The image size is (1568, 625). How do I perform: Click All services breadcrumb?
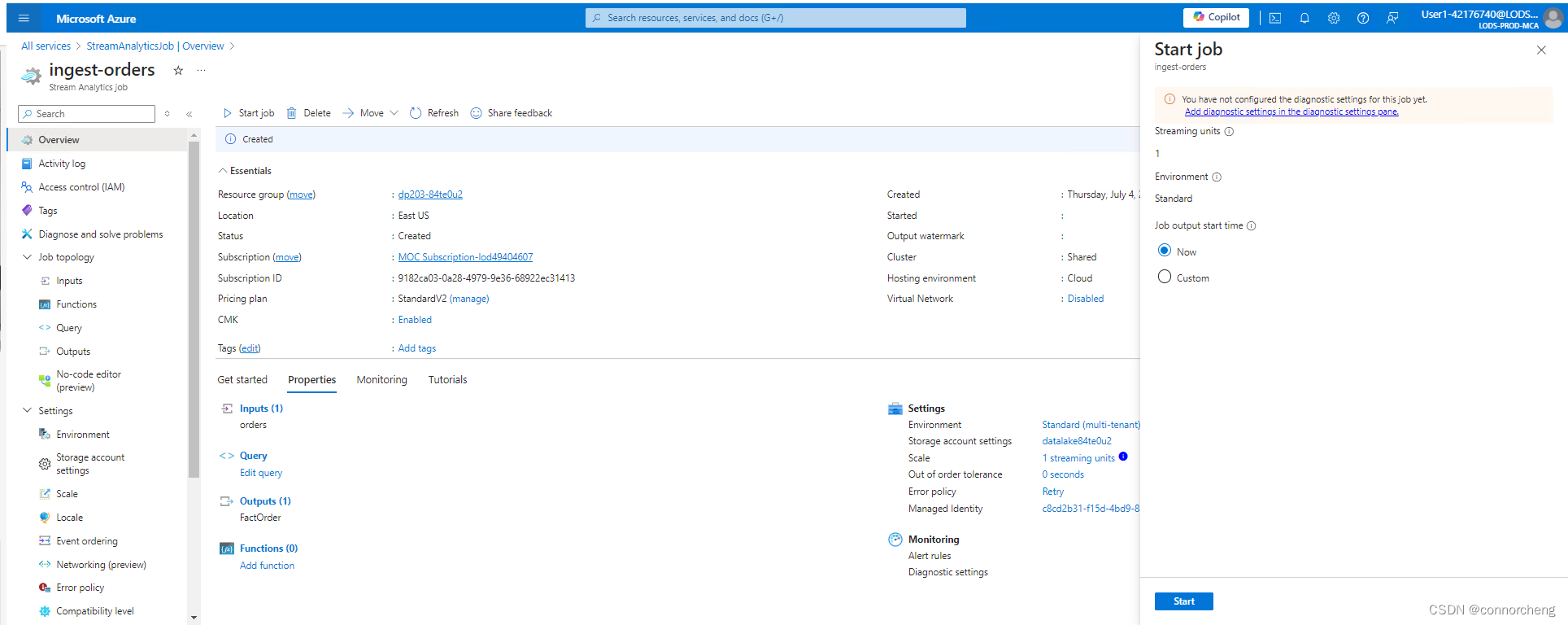point(46,46)
